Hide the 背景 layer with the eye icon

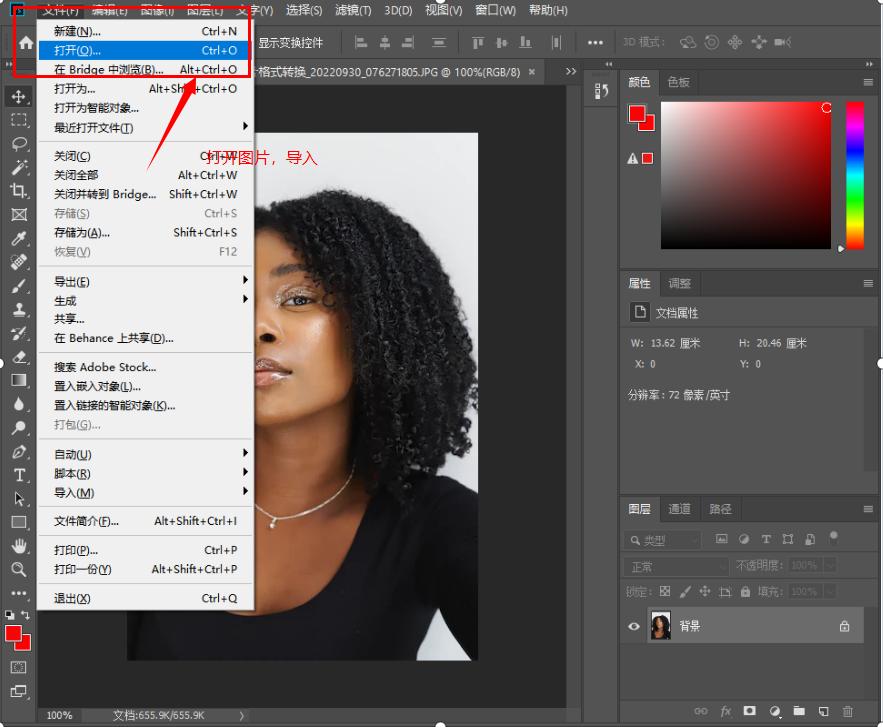coord(634,626)
